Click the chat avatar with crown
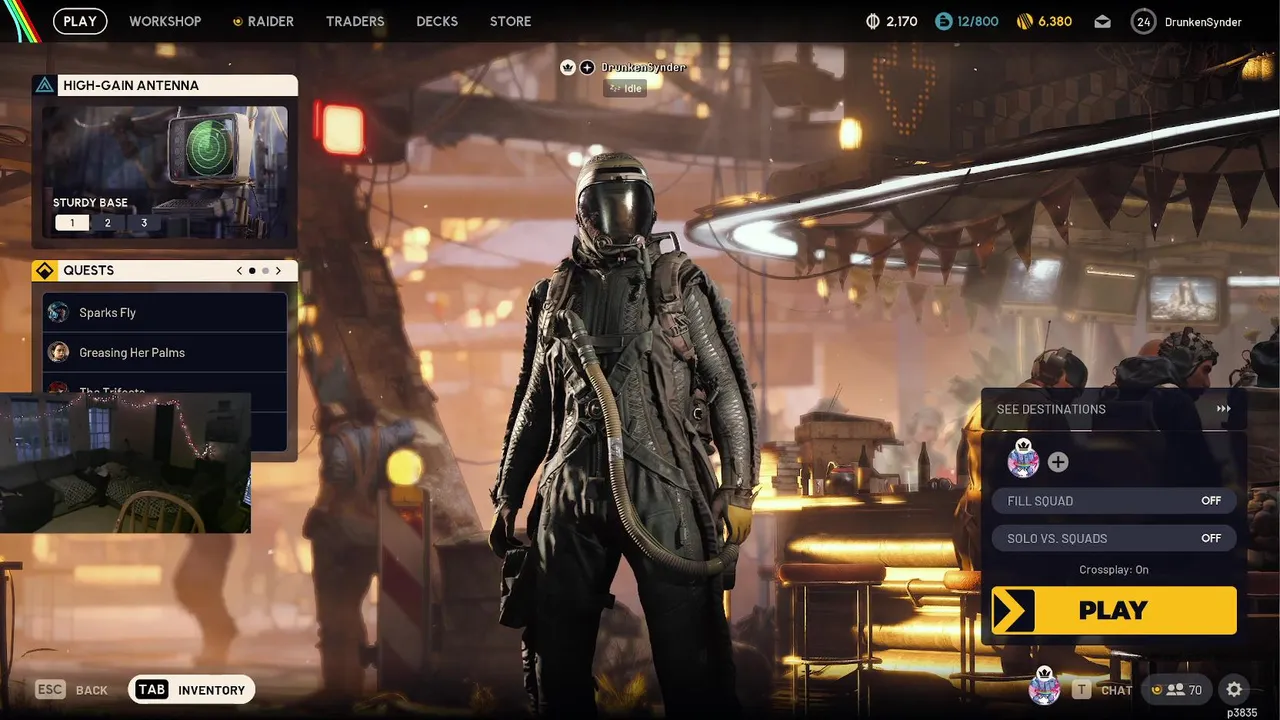Viewport: 1280px width, 720px height. pyautogui.click(x=1044, y=687)
